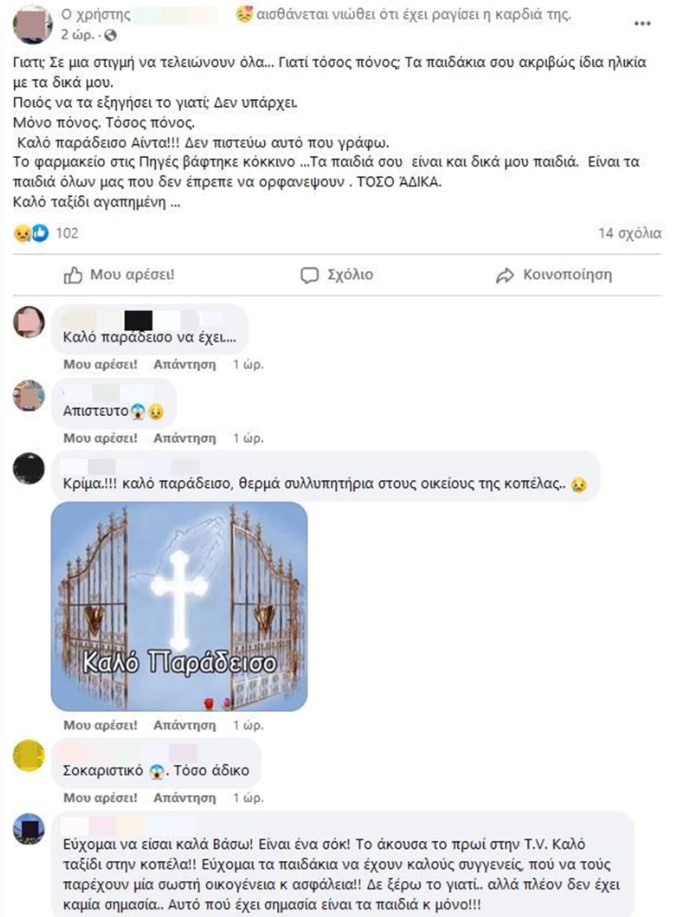Click the speech bubble Σχόλιο icon
The image size is (673, 917).
tap(309, 275)
